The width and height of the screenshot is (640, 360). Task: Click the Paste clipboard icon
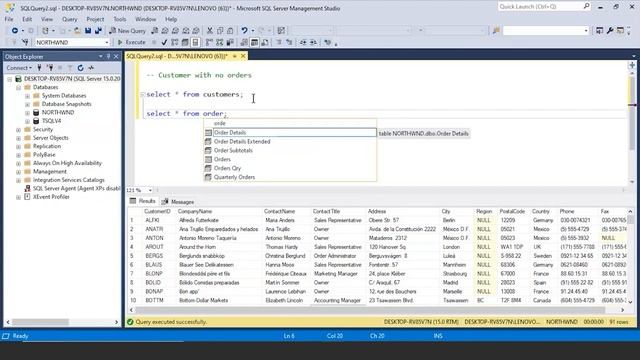click(230, 31)
